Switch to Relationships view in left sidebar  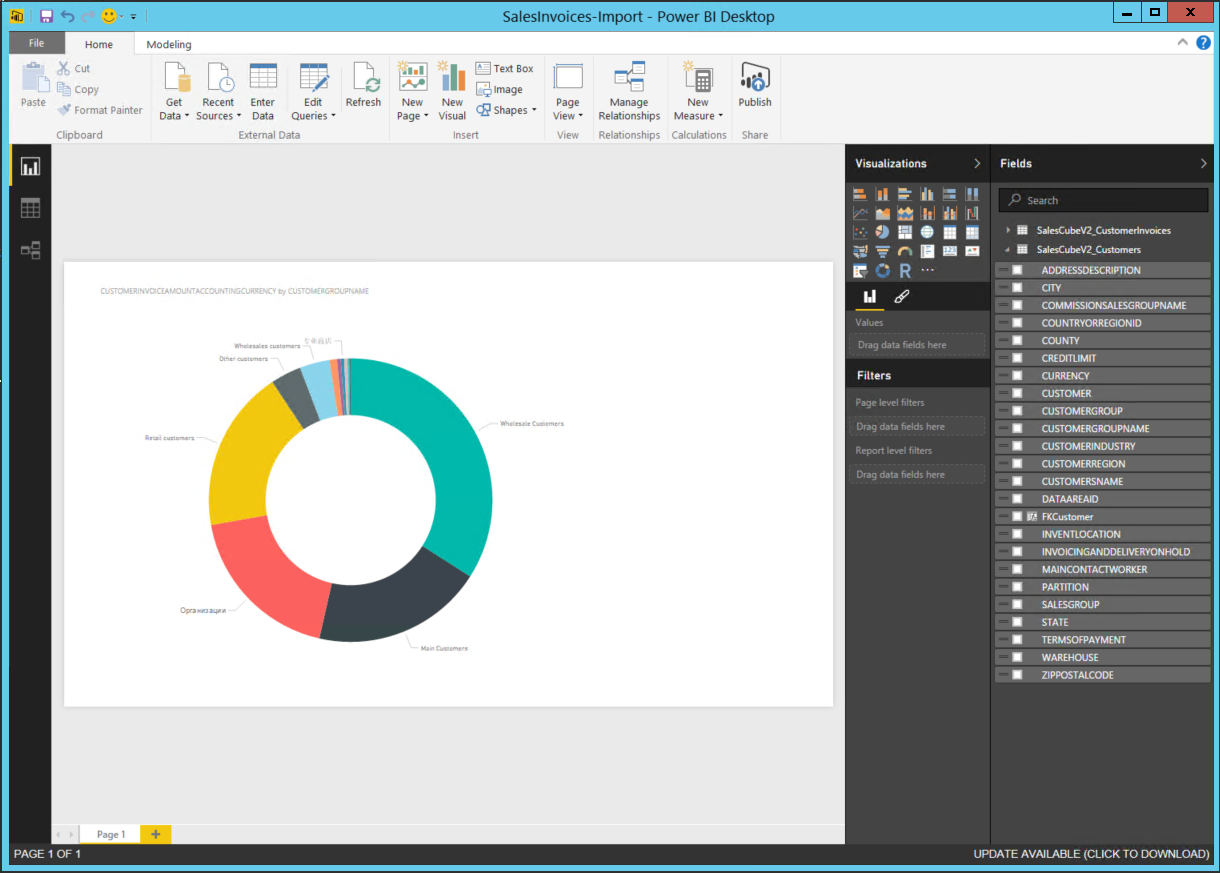(x=30, y=250)
